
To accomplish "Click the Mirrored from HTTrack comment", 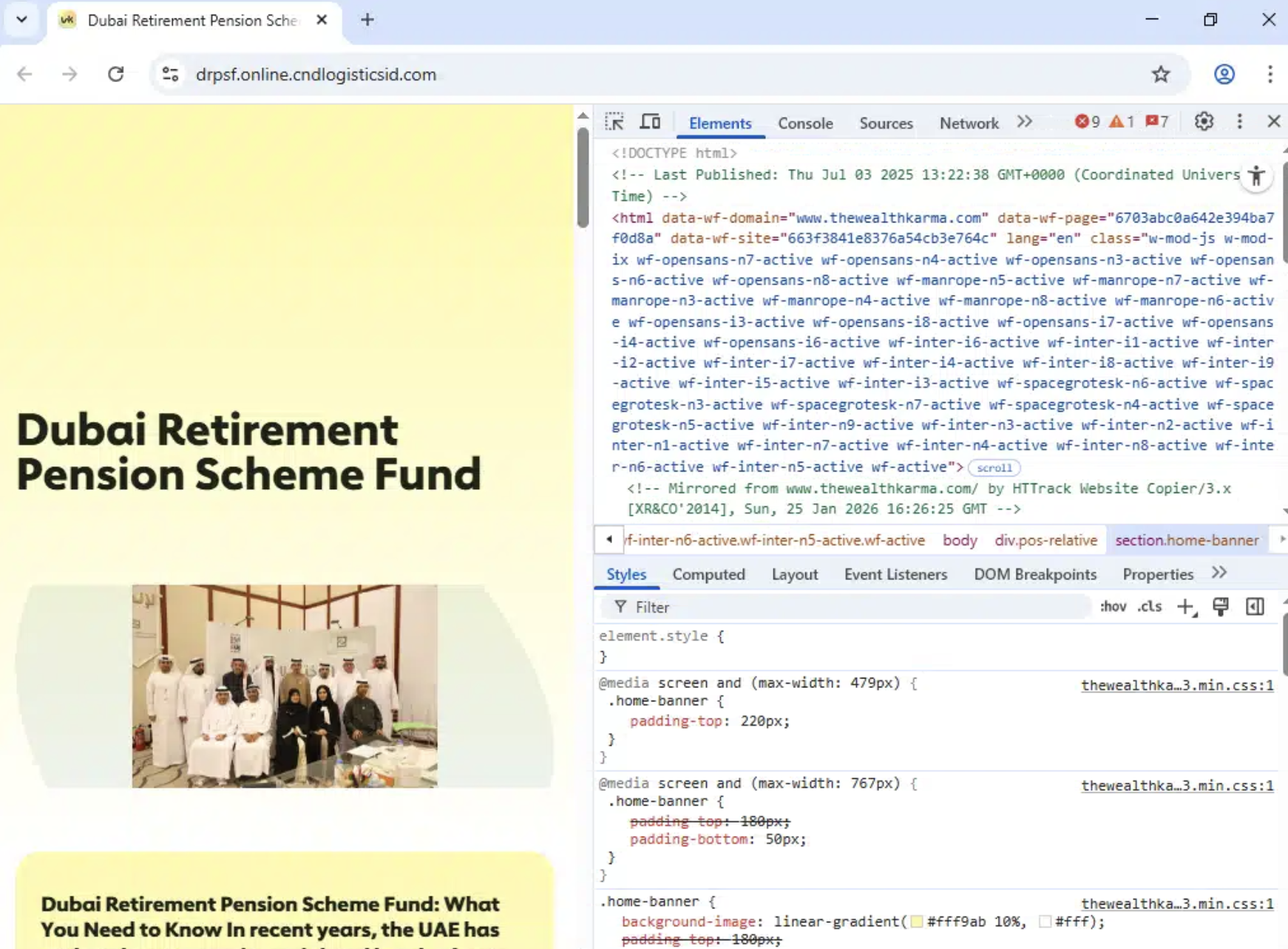I will (x=929, y=499).
